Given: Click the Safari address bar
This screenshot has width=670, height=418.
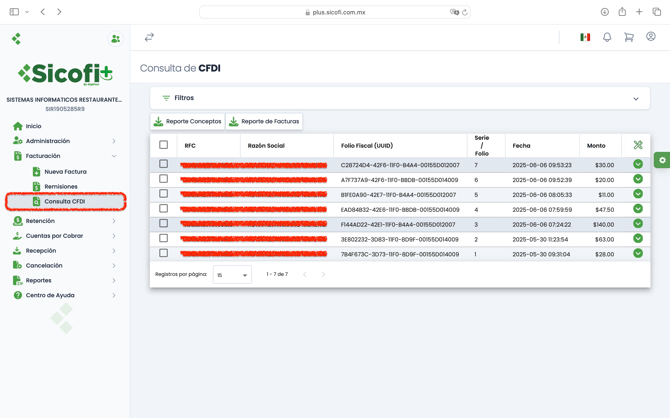Looking at the screenshot, I should (x=335, y=12).
